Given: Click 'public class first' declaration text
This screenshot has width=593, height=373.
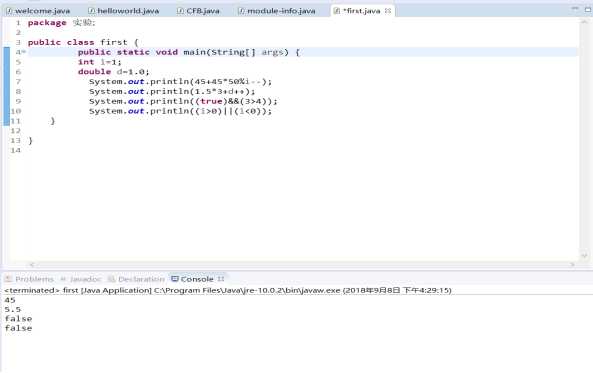Looking at the screenshot, I should [78, 42].
